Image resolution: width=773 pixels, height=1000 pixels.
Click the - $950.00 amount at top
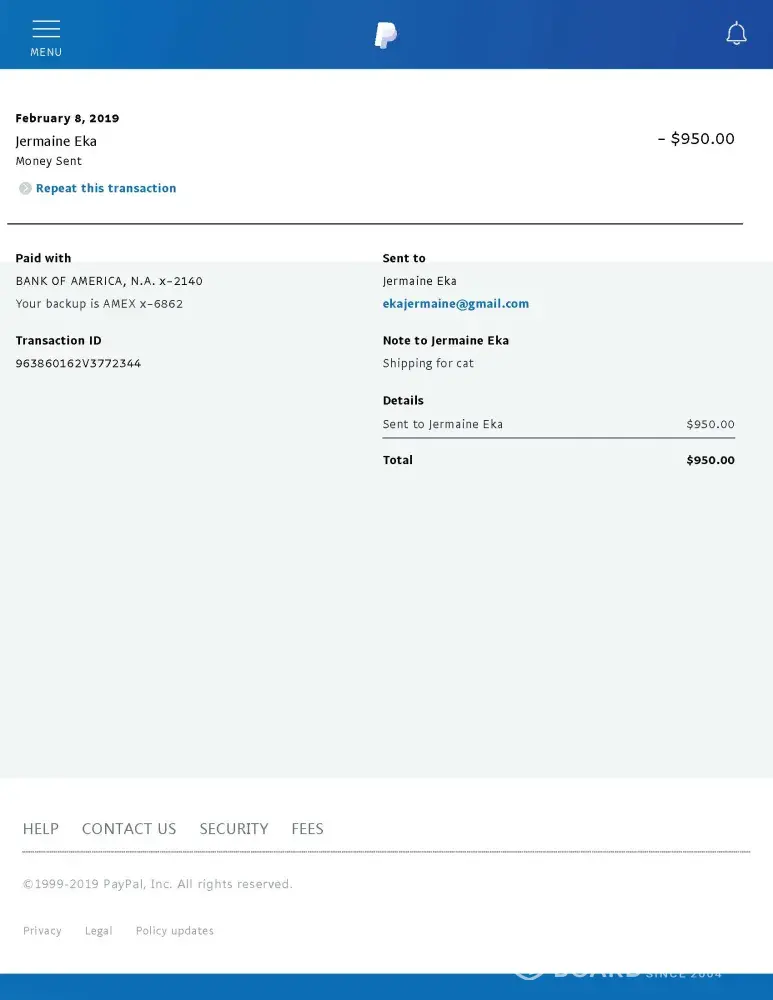coord(696,139)
